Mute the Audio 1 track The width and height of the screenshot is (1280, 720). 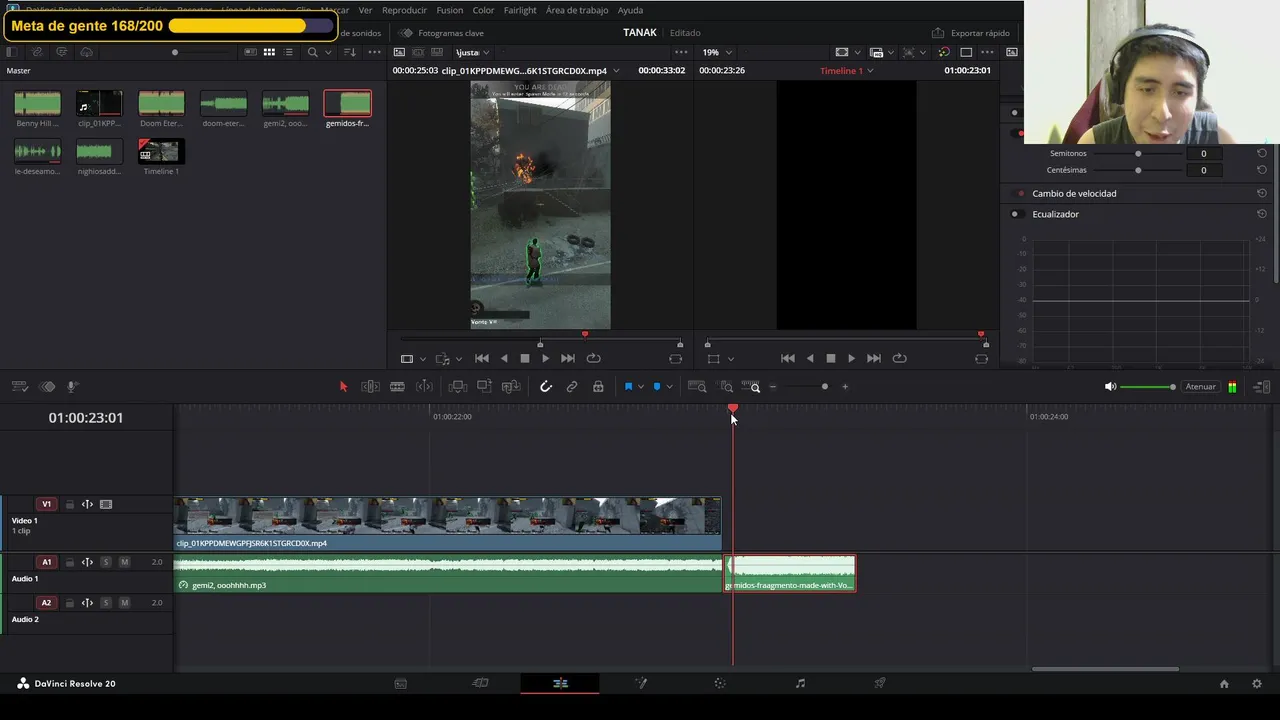(124, 562)
